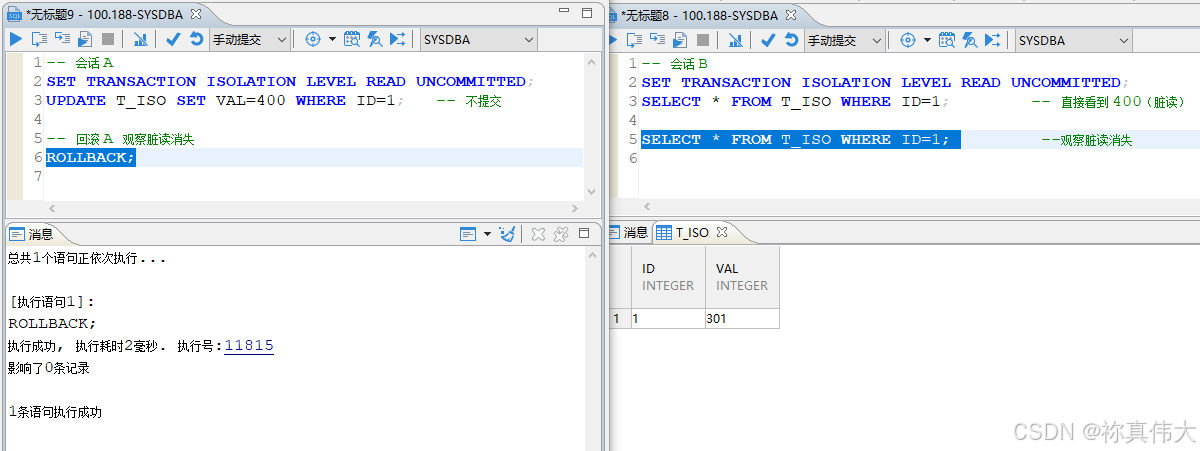1200x451 pixels.
Task: Click the SQL file icon in 无标题8 toolbar
Action: tap(680, 40)
